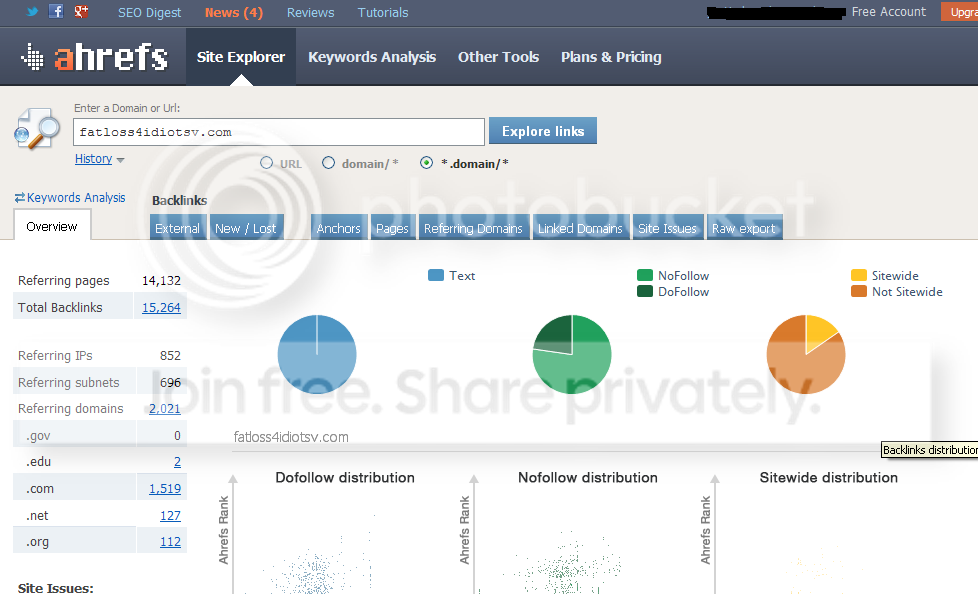Screen dimensions: 978x594
Task: Click the NoFollow legend green swatch
Action: pyautogui.click(x=645, y=275)
